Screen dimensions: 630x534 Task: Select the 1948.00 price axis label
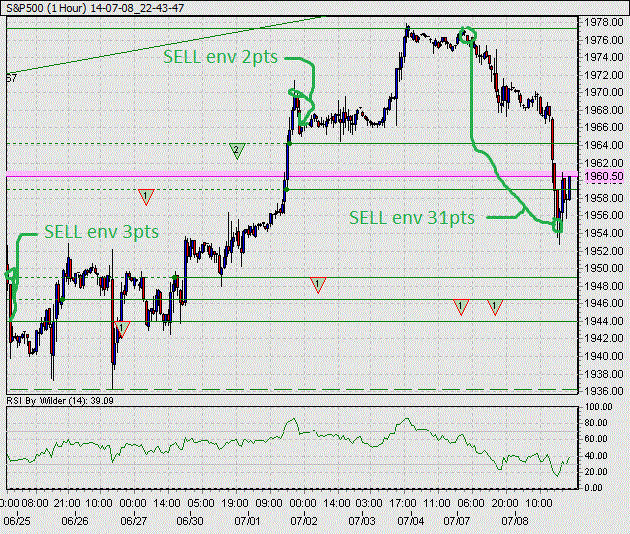(x=604, y=286)
